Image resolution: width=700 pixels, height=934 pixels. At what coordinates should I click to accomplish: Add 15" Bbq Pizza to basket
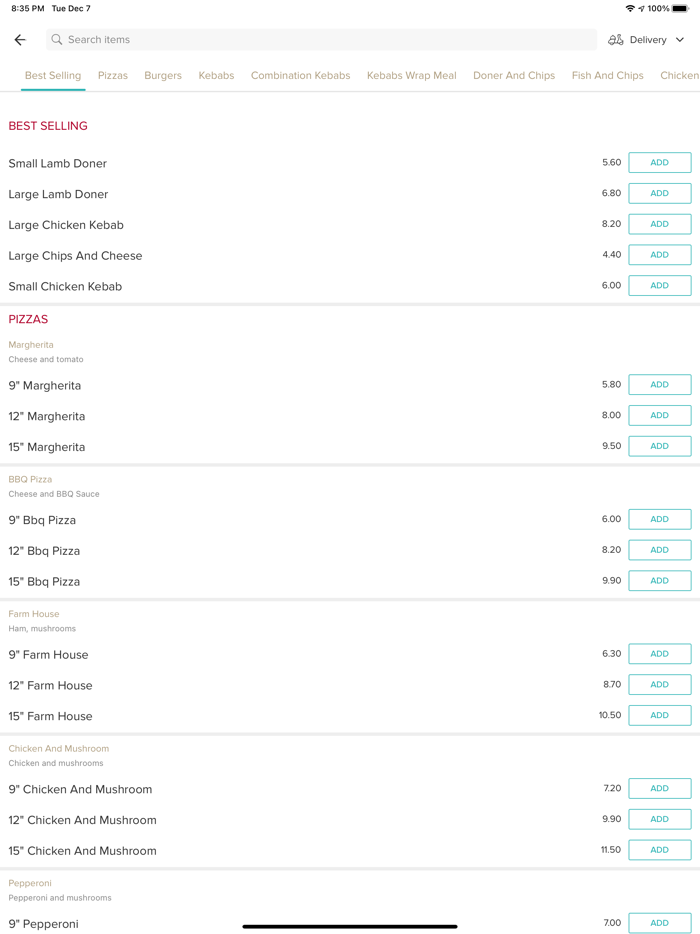659,581
